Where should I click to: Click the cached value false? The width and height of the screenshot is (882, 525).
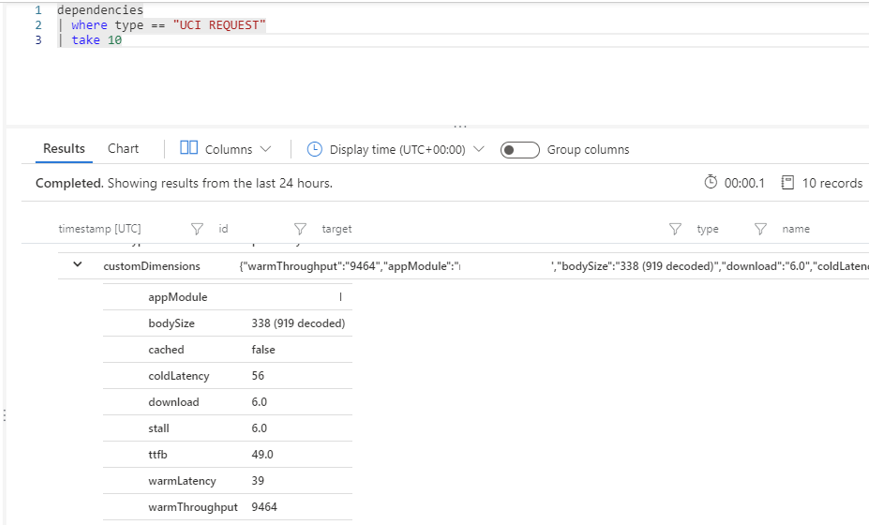click(x=263, y=349)
